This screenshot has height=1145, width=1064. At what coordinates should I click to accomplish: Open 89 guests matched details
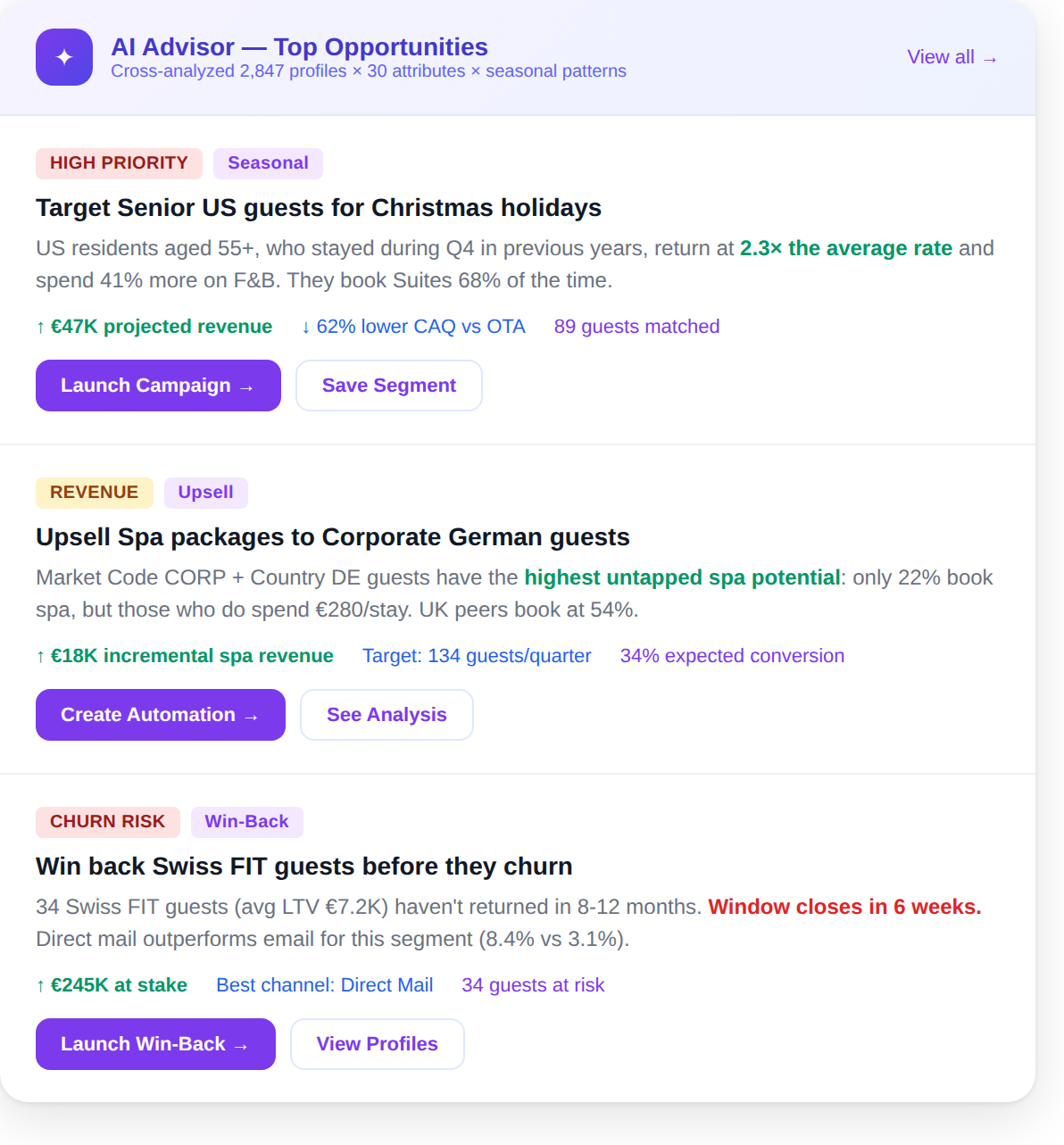(x=636, y=327)
